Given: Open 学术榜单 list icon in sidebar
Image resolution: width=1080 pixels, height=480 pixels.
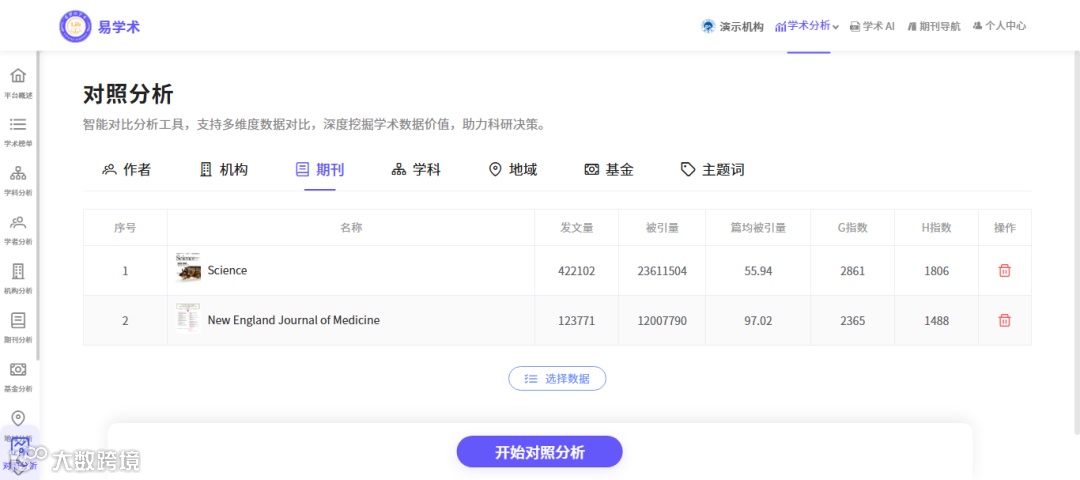Looking at the screenshot, I should click(19, 125).
